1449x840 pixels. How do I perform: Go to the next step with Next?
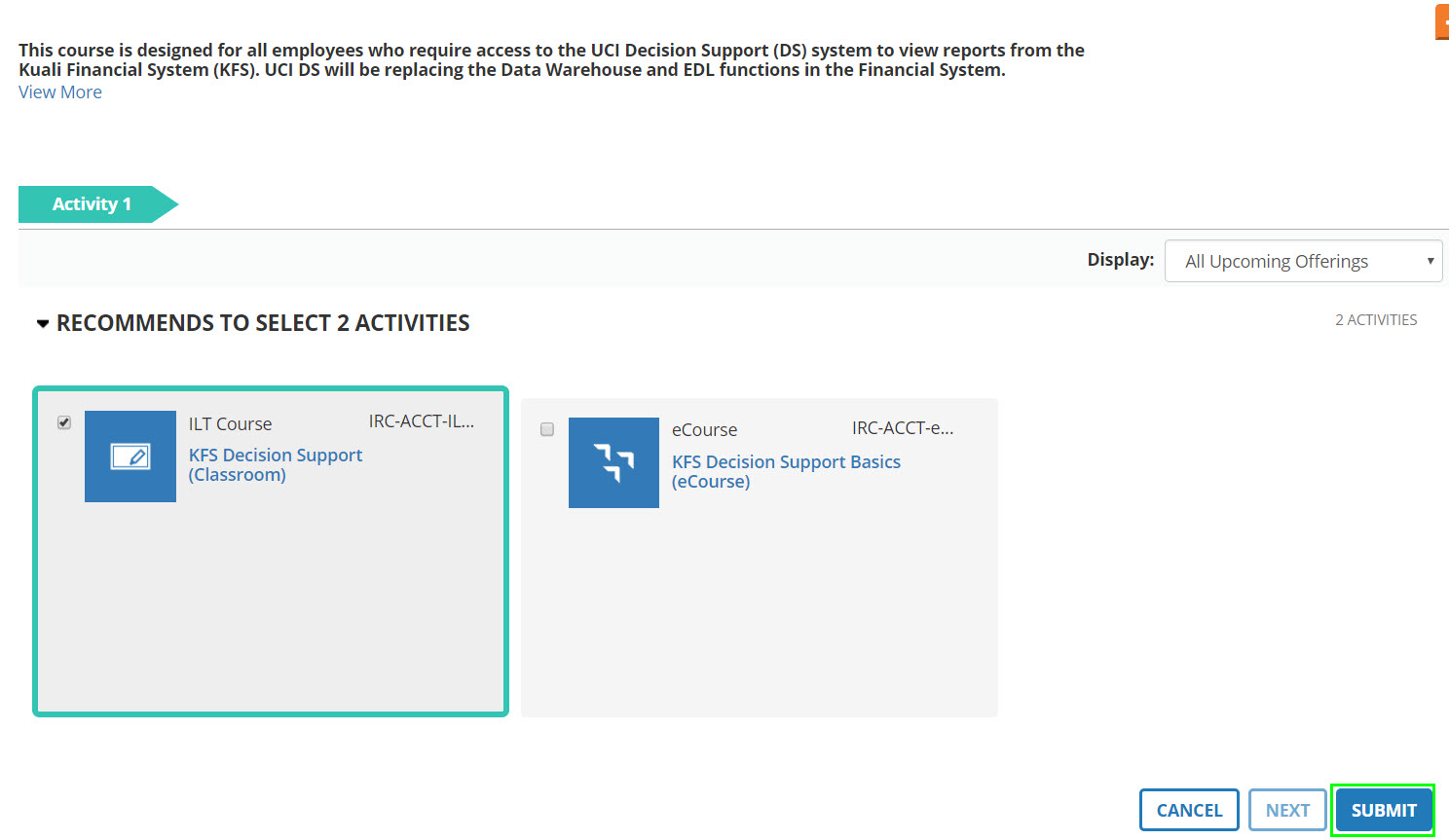[1287, 810]
